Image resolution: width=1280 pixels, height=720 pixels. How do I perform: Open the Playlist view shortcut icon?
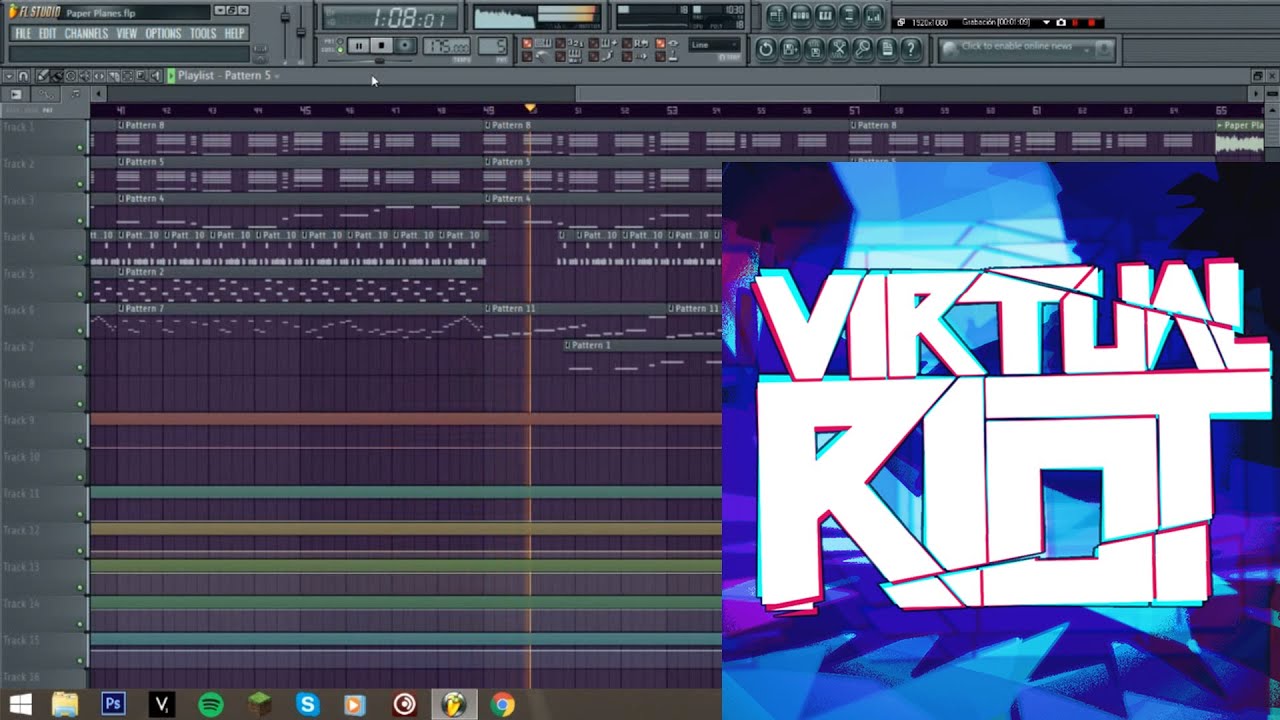click(x=777, y=15)
